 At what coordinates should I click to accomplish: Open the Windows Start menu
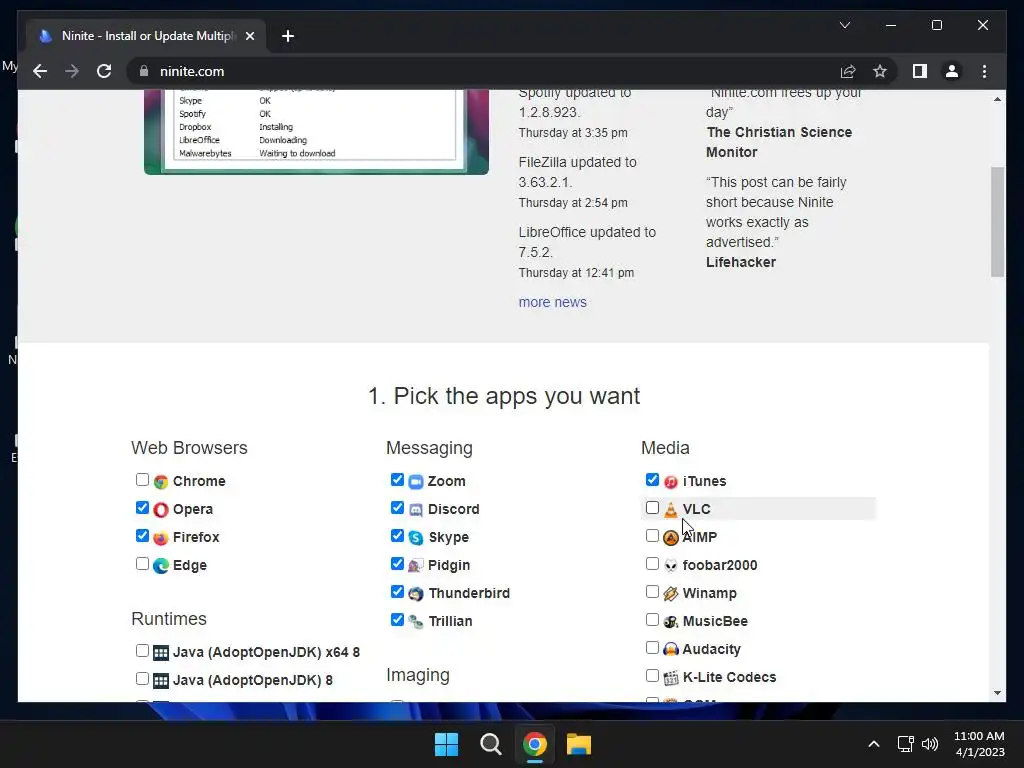tap(447, 744)
